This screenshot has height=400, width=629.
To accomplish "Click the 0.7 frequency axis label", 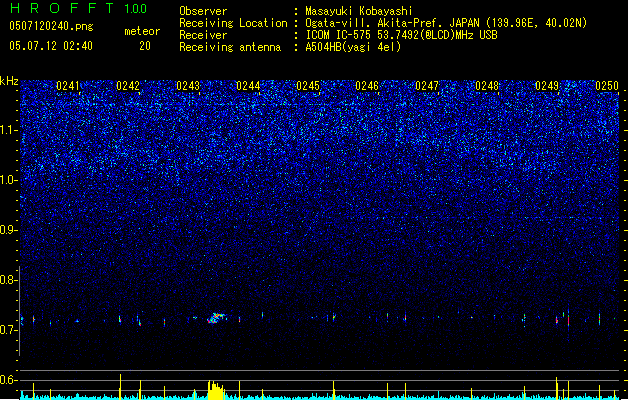I will [x=8, y=330].
